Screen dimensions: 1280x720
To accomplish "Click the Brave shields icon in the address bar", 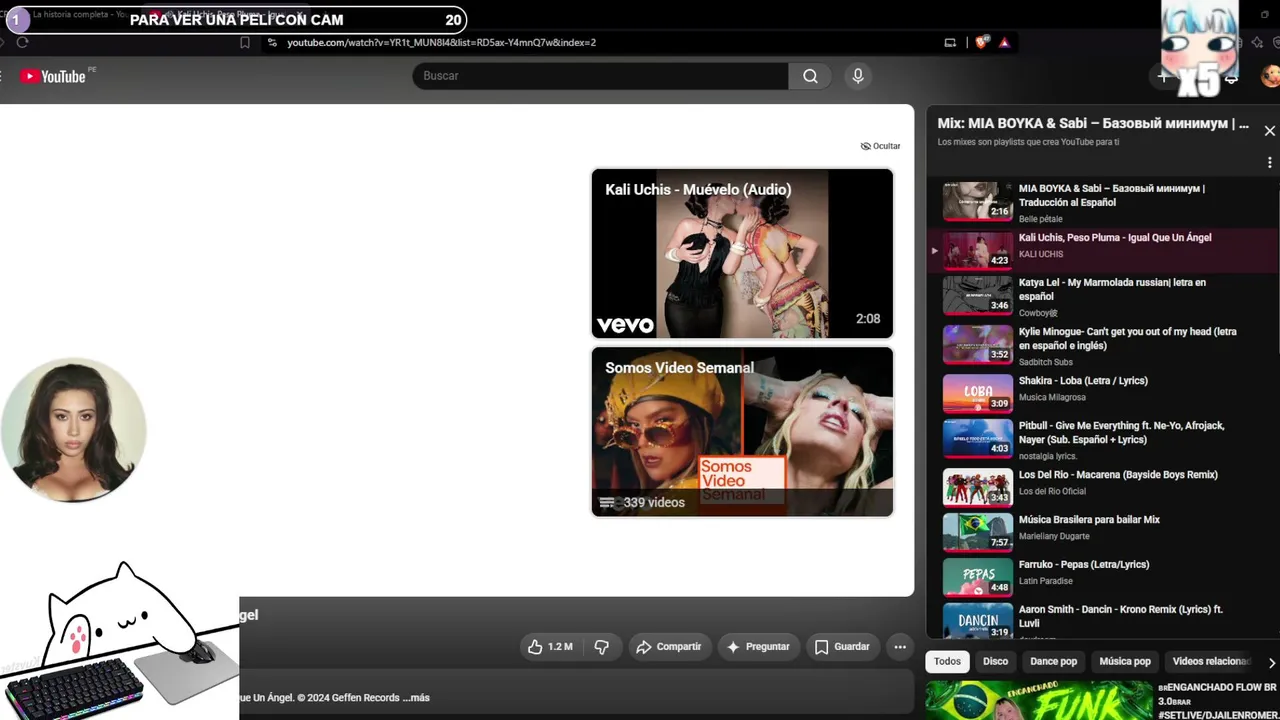I will click(x=982, y=43).
